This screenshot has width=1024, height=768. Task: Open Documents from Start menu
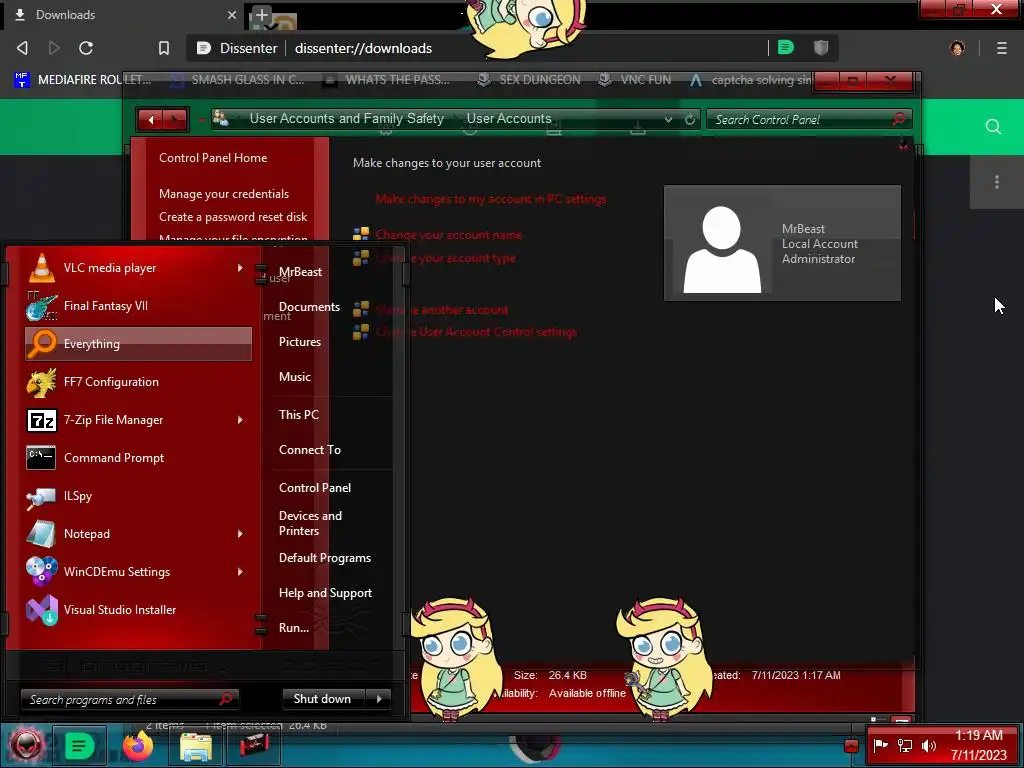[309, 307]
